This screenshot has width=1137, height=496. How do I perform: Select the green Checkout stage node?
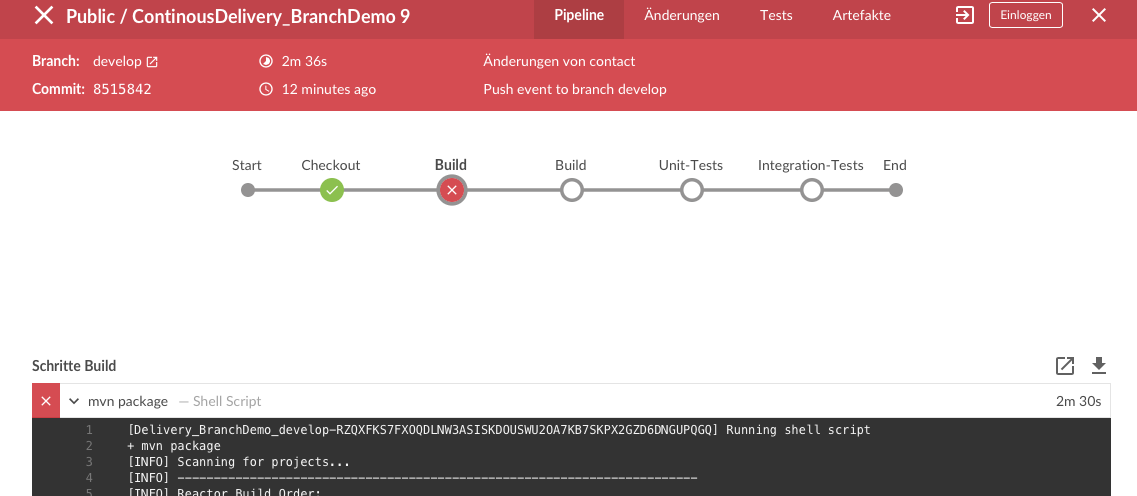click(x=331, y=191)
